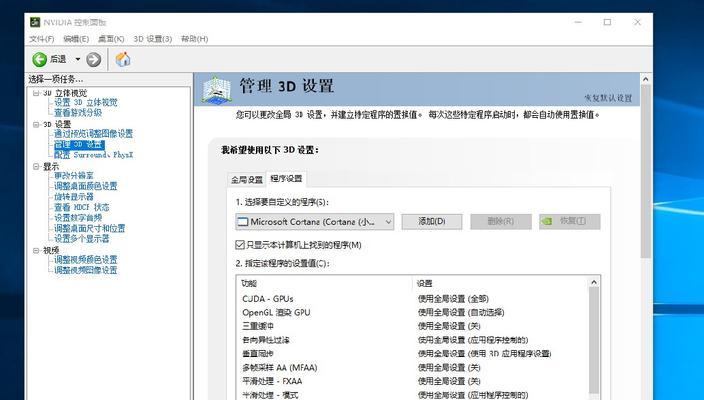Open the 3D 设置(3) menu
Viewport: 704px width, 400px height.
[154, 39]
